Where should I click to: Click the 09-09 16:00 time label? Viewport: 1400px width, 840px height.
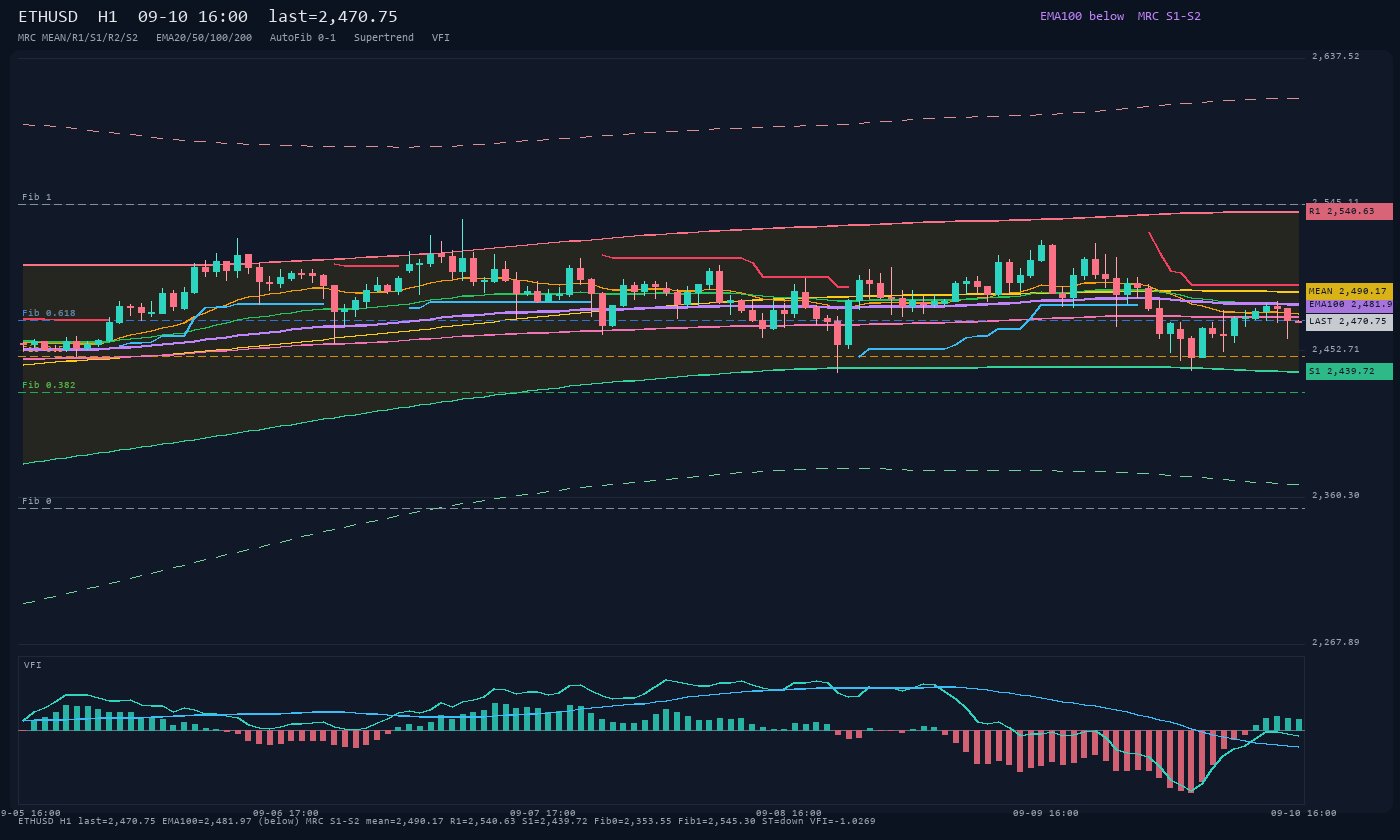pyautogui.click(x=1046, y=813)
